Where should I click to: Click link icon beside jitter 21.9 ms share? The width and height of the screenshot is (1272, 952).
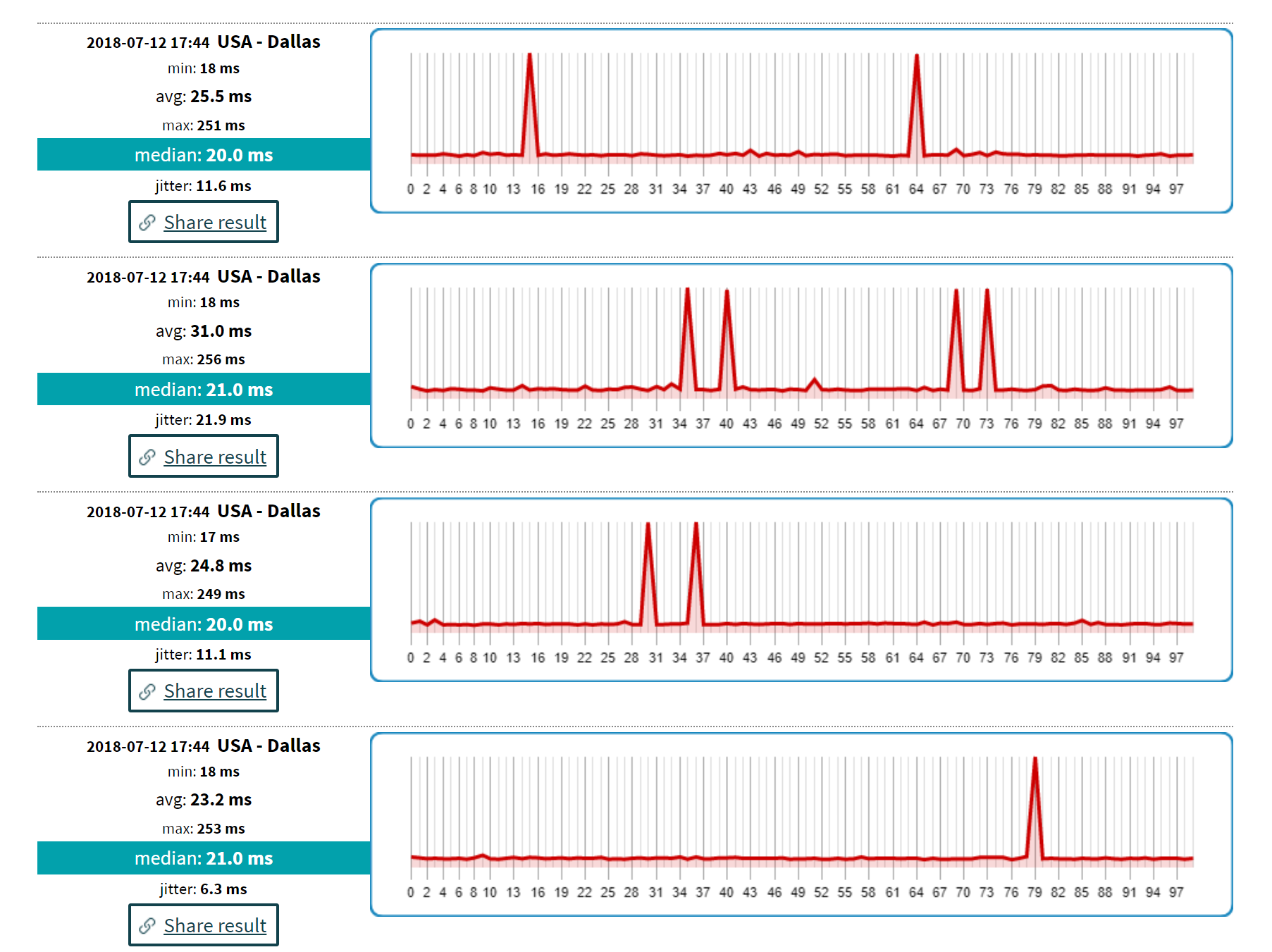click(x=147, y=457)
